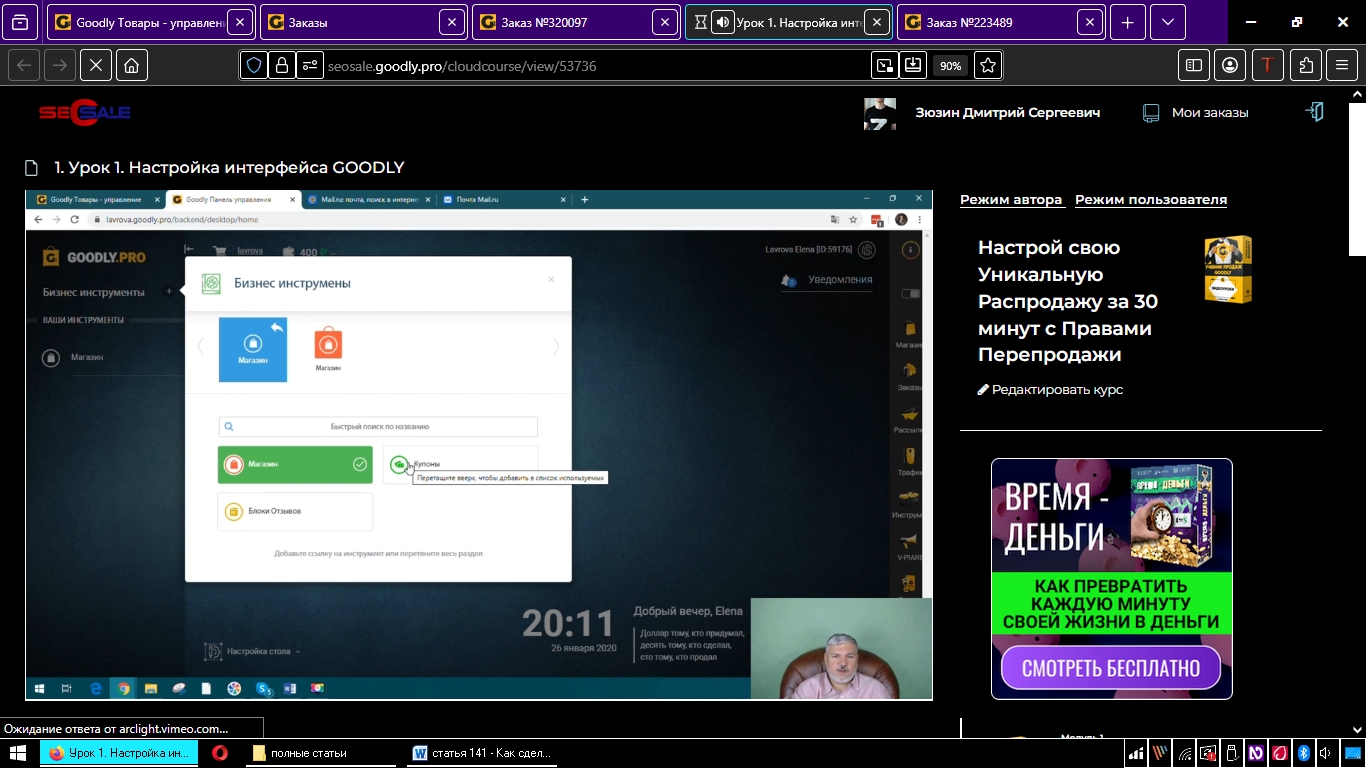
Task: Expand the list of all tabs
Action: click(x=1167, y=23)
